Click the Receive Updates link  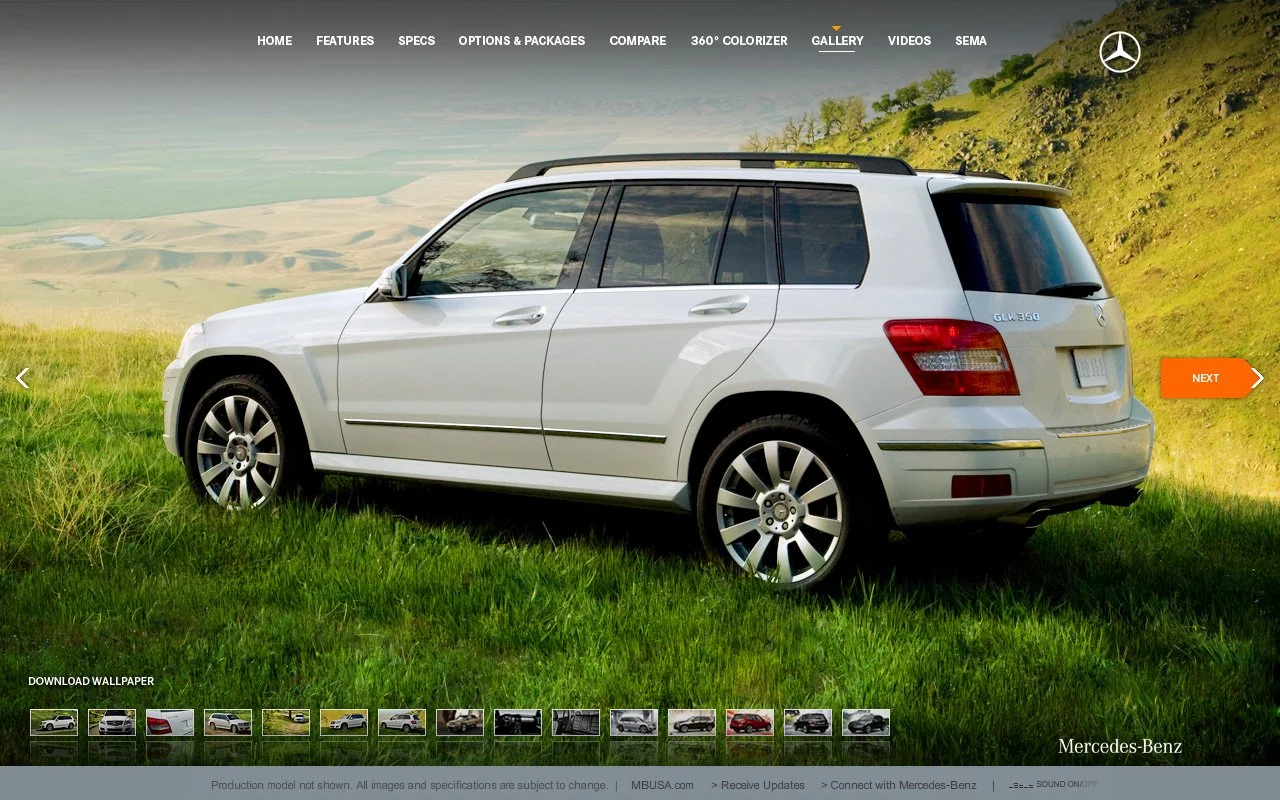pos(758,785)
